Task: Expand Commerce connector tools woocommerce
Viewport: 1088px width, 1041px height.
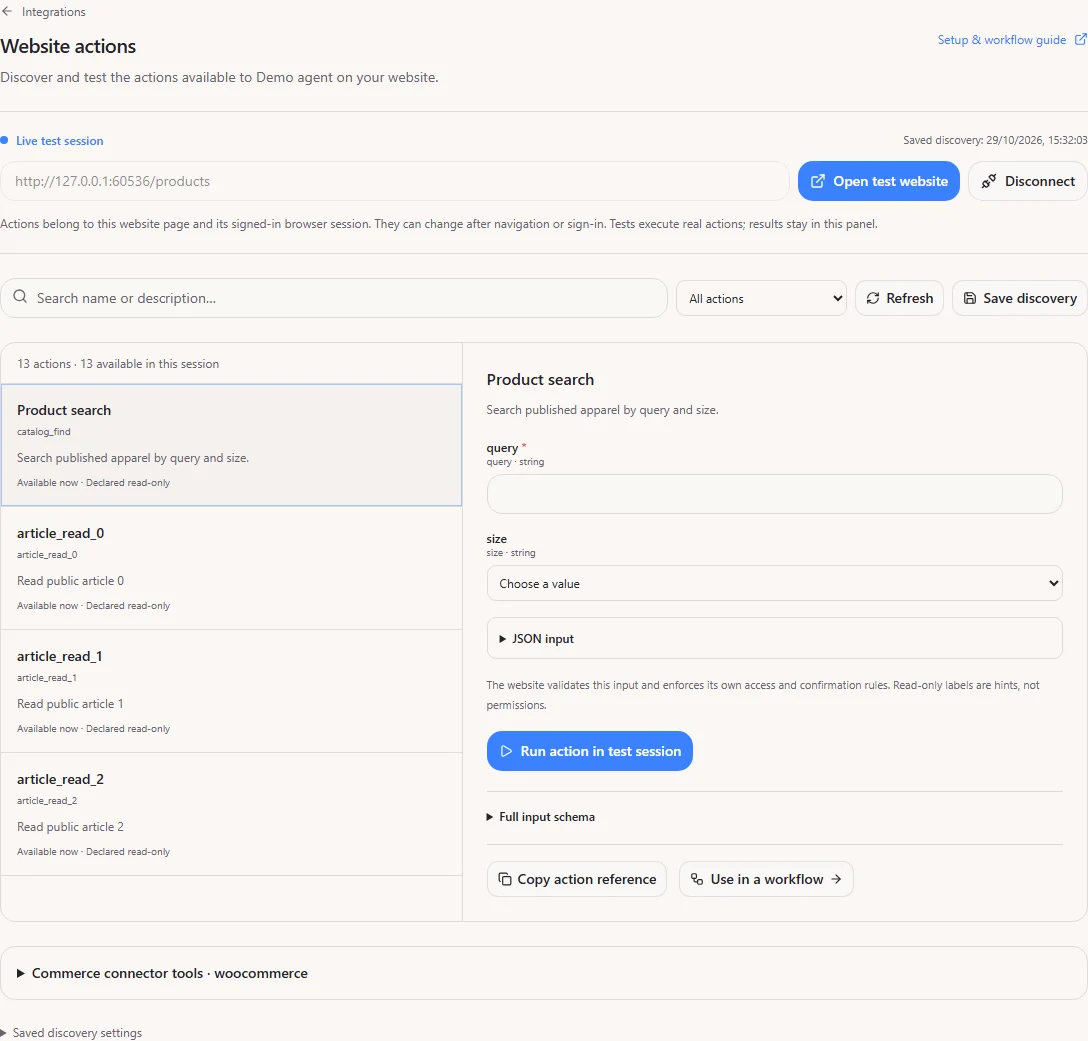Action: point(544,973)
